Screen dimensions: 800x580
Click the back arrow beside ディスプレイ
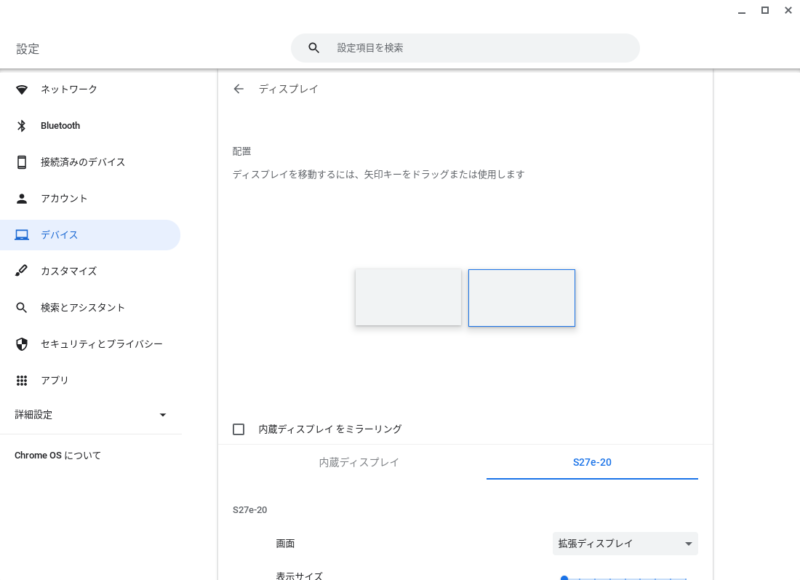point(238,89)
